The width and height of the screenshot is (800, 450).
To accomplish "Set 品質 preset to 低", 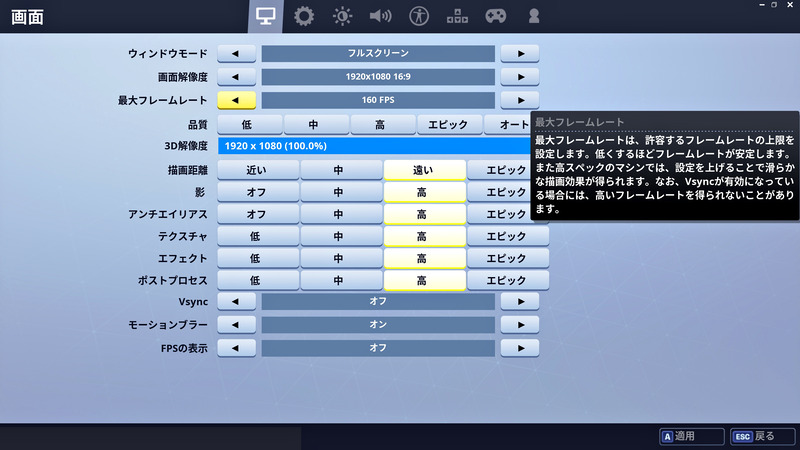I will coord(249,124).
